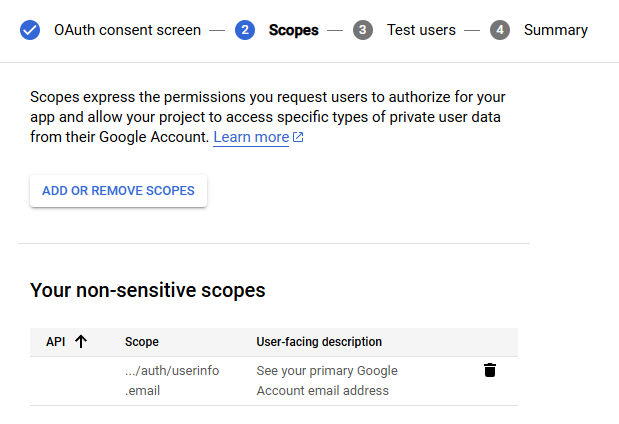
Task: Click the step 3 circle icon
Action: click(x=363, y=30)
